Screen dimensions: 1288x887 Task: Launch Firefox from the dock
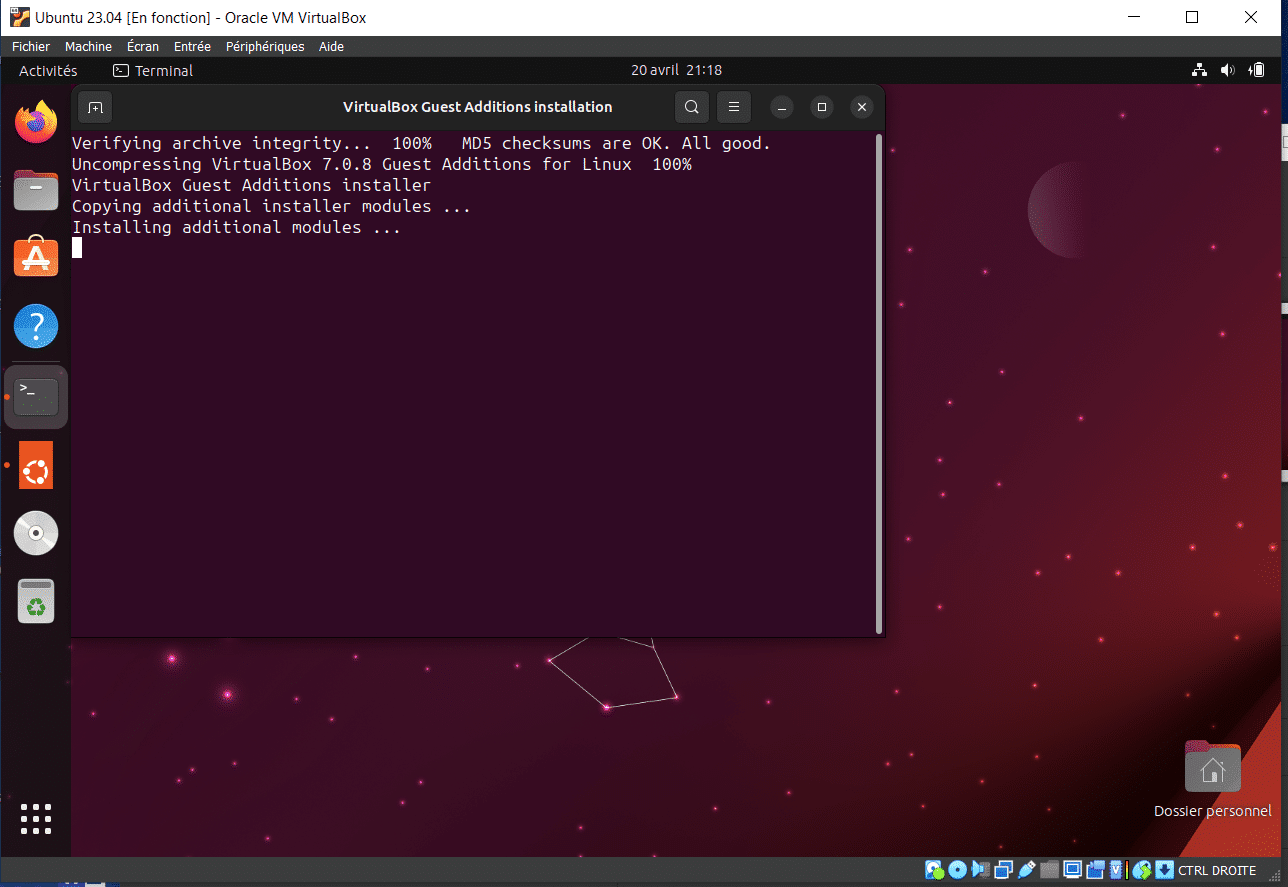tap(35, 120)
